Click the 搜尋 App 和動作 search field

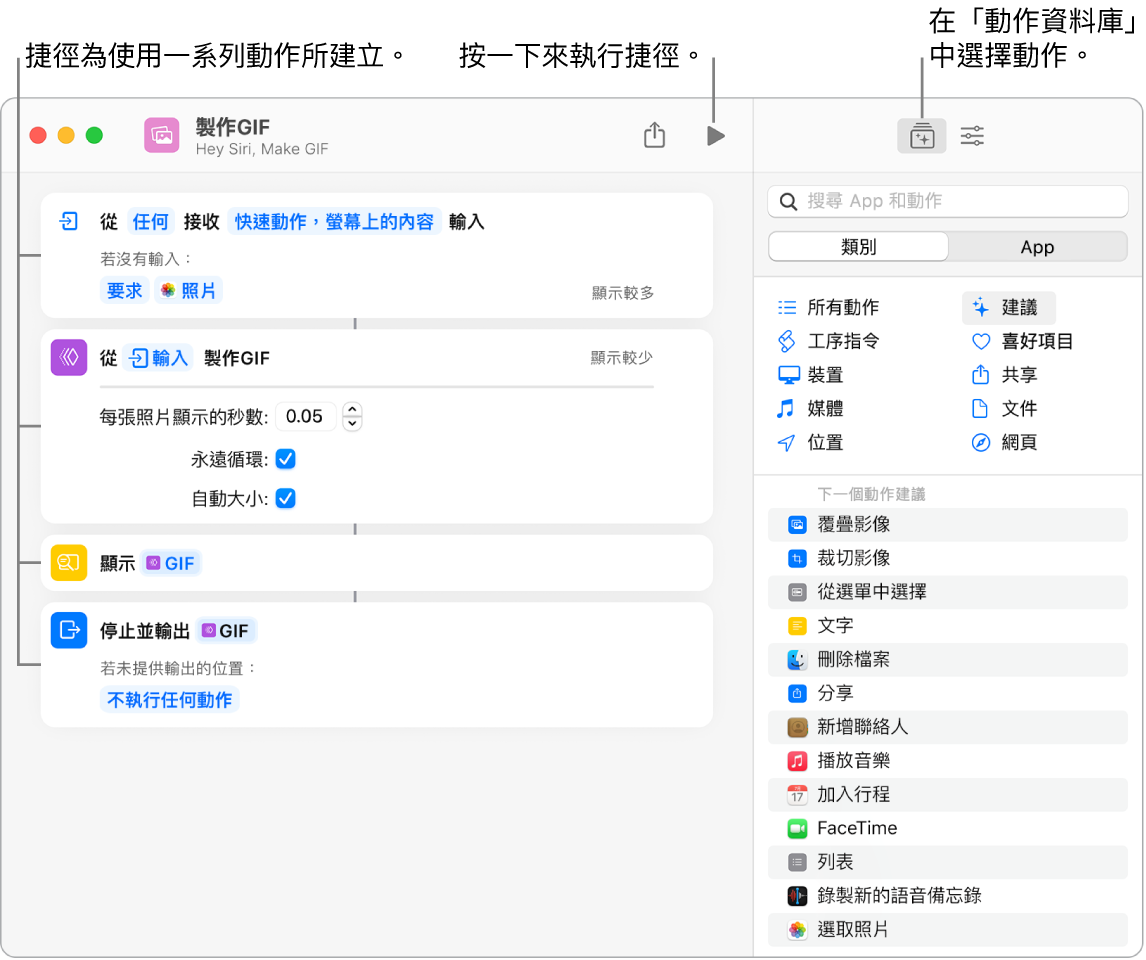[947, 201]
